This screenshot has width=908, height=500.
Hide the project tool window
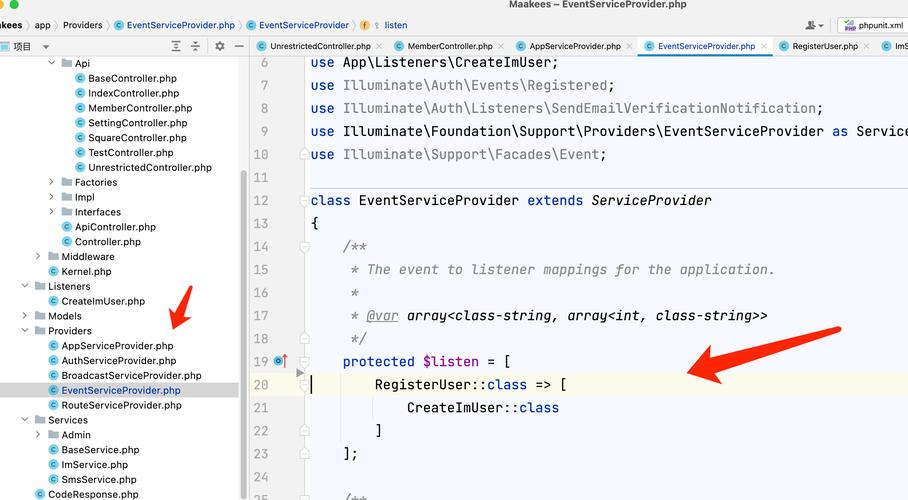point(240,46)
